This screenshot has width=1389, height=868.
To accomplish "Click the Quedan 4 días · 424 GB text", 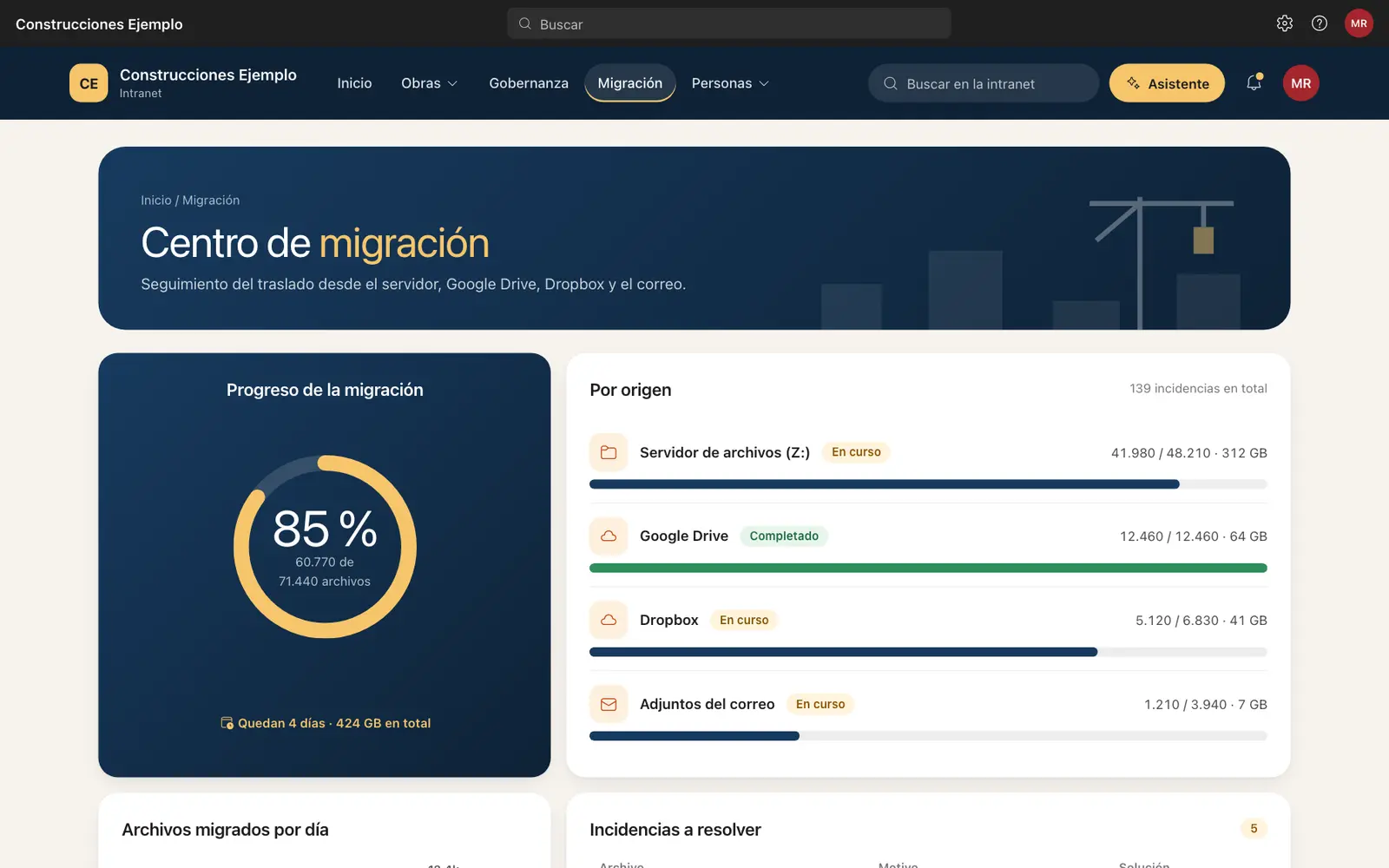I will click(x=334, y=723).
